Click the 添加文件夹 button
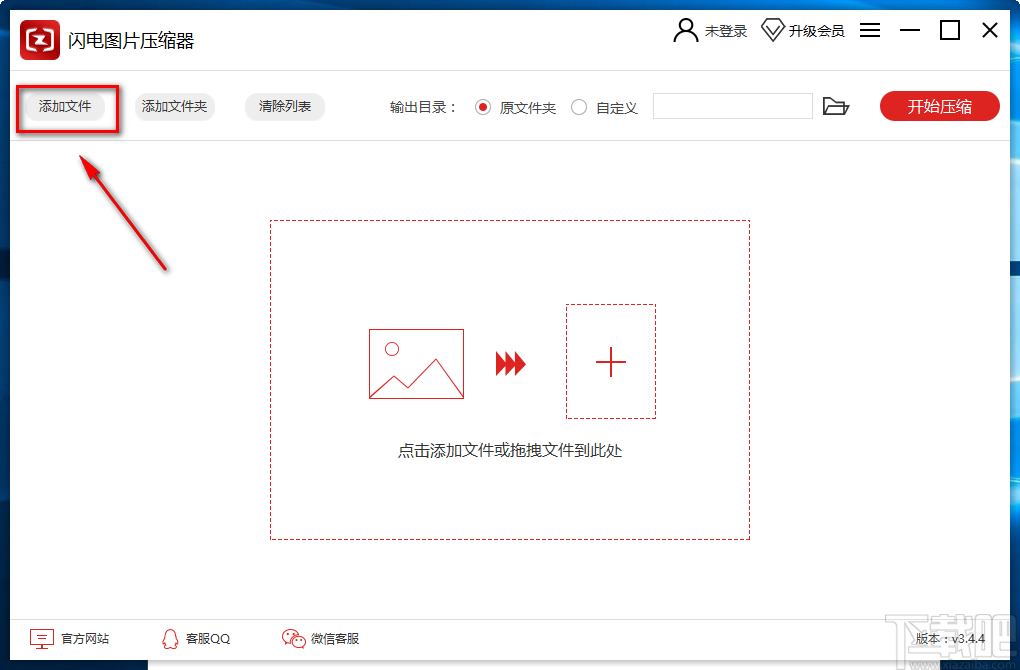This screenshot has width=1020, height=670. pyautogui.click(x=174, y=106)
